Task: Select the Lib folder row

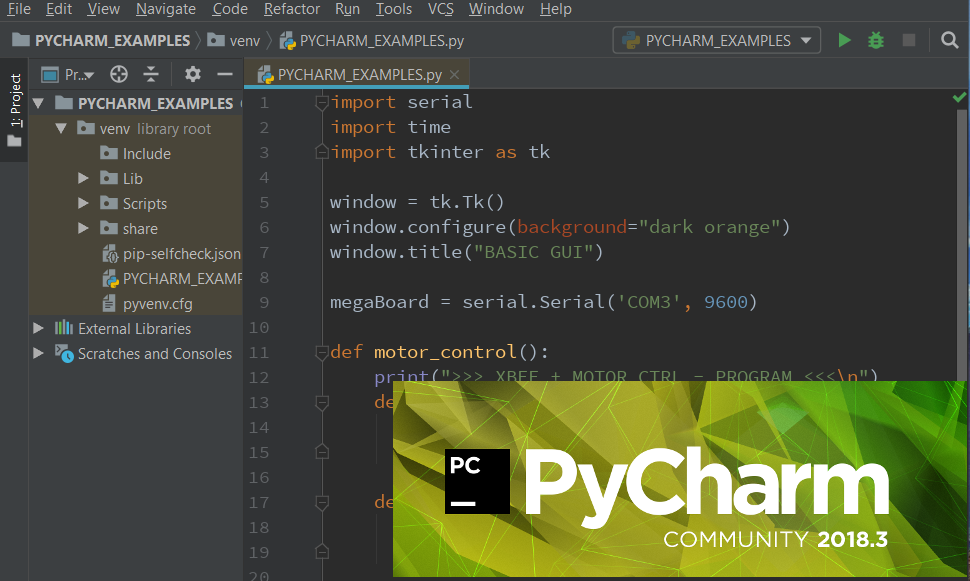Action: click(135, 178)
